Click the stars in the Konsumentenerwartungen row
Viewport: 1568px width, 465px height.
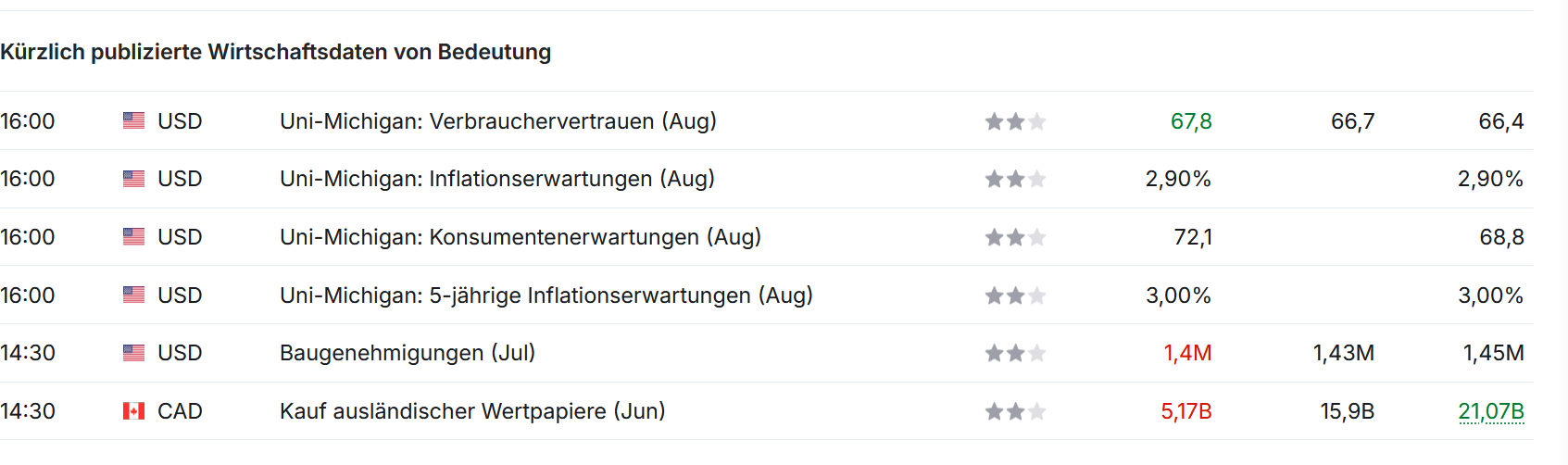(x=1015, y=237)
